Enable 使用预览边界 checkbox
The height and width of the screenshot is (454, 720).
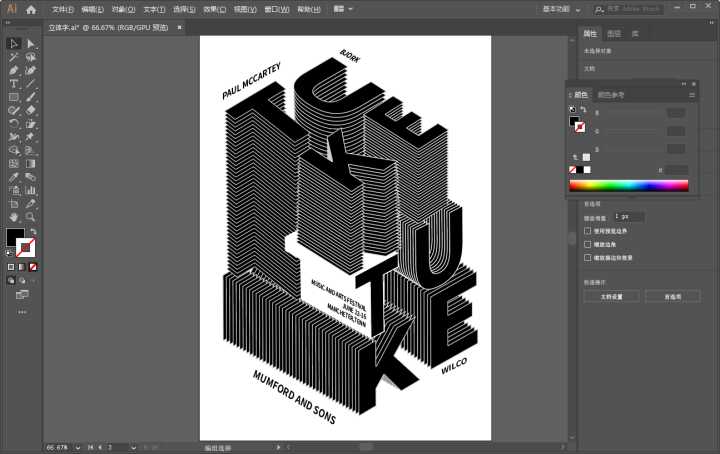point(587,231)
